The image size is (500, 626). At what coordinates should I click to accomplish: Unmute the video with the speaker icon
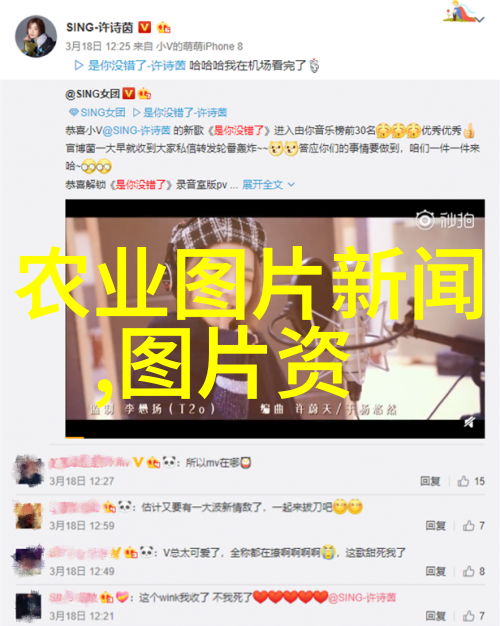click(470, 422)
